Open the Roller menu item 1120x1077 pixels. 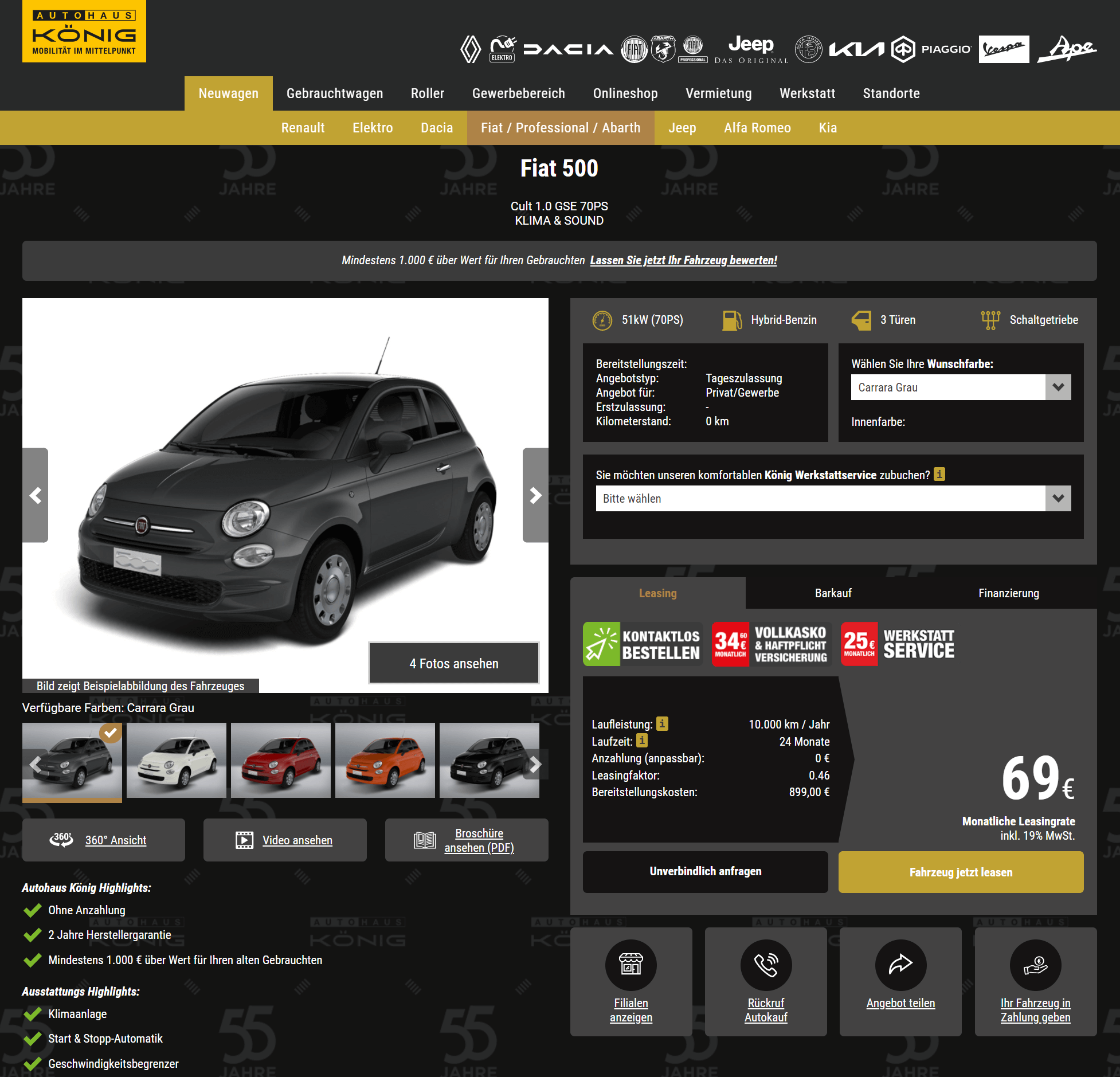pyautogui.click(x=428, y=93)
